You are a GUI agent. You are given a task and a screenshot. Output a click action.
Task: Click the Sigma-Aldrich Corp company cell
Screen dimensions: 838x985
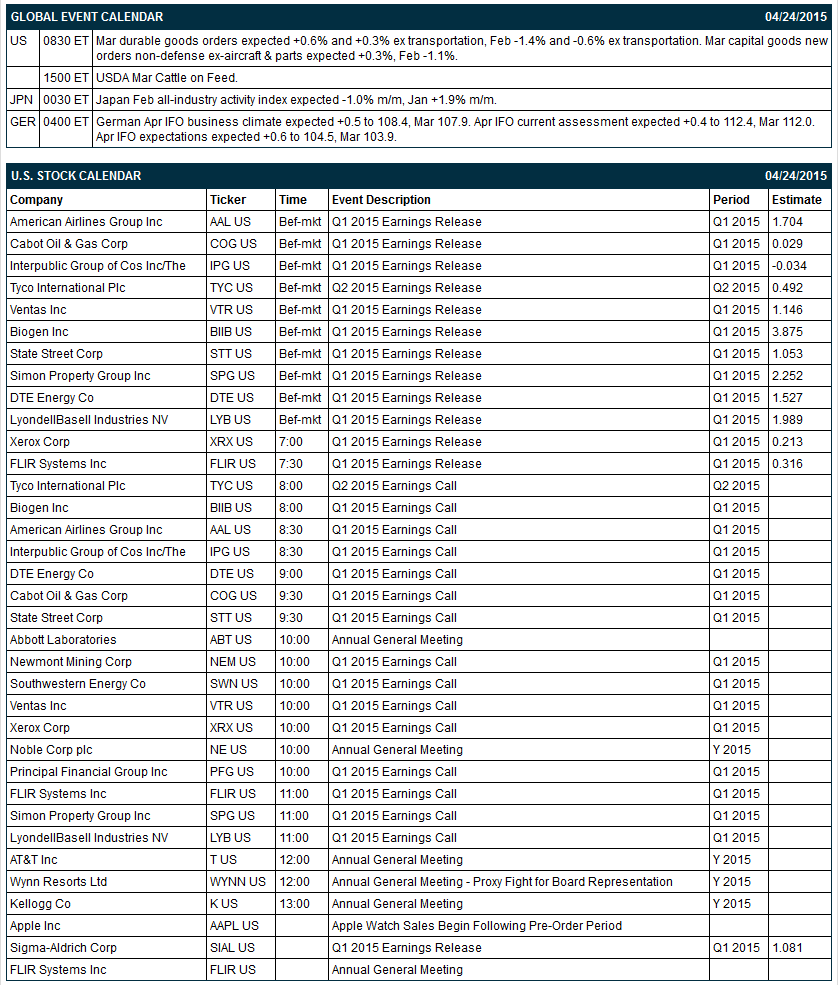click(x=106, y=947)
